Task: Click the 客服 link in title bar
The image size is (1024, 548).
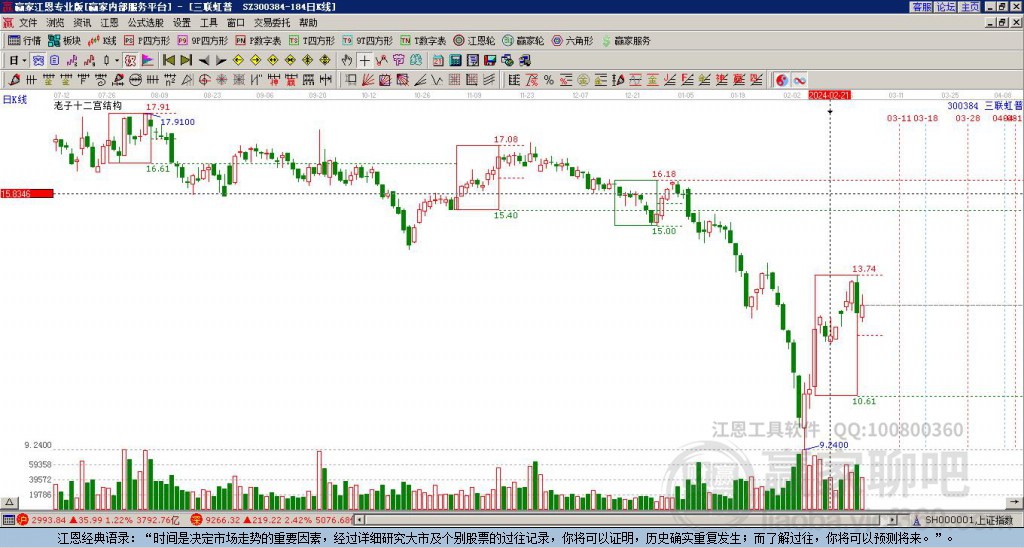Action: 921,7
